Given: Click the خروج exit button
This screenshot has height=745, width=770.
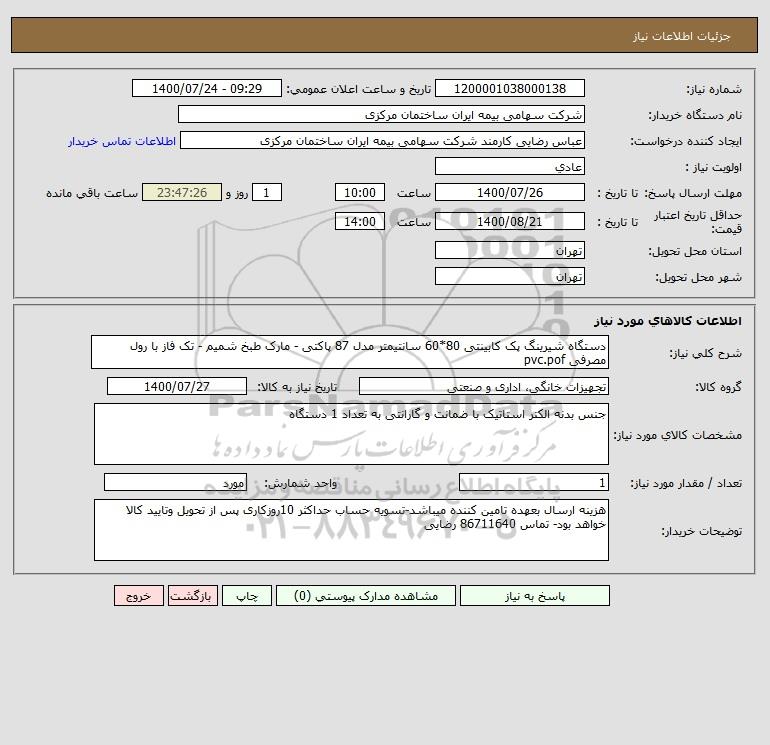Looking at the screenshot, I should pos(139,596).
